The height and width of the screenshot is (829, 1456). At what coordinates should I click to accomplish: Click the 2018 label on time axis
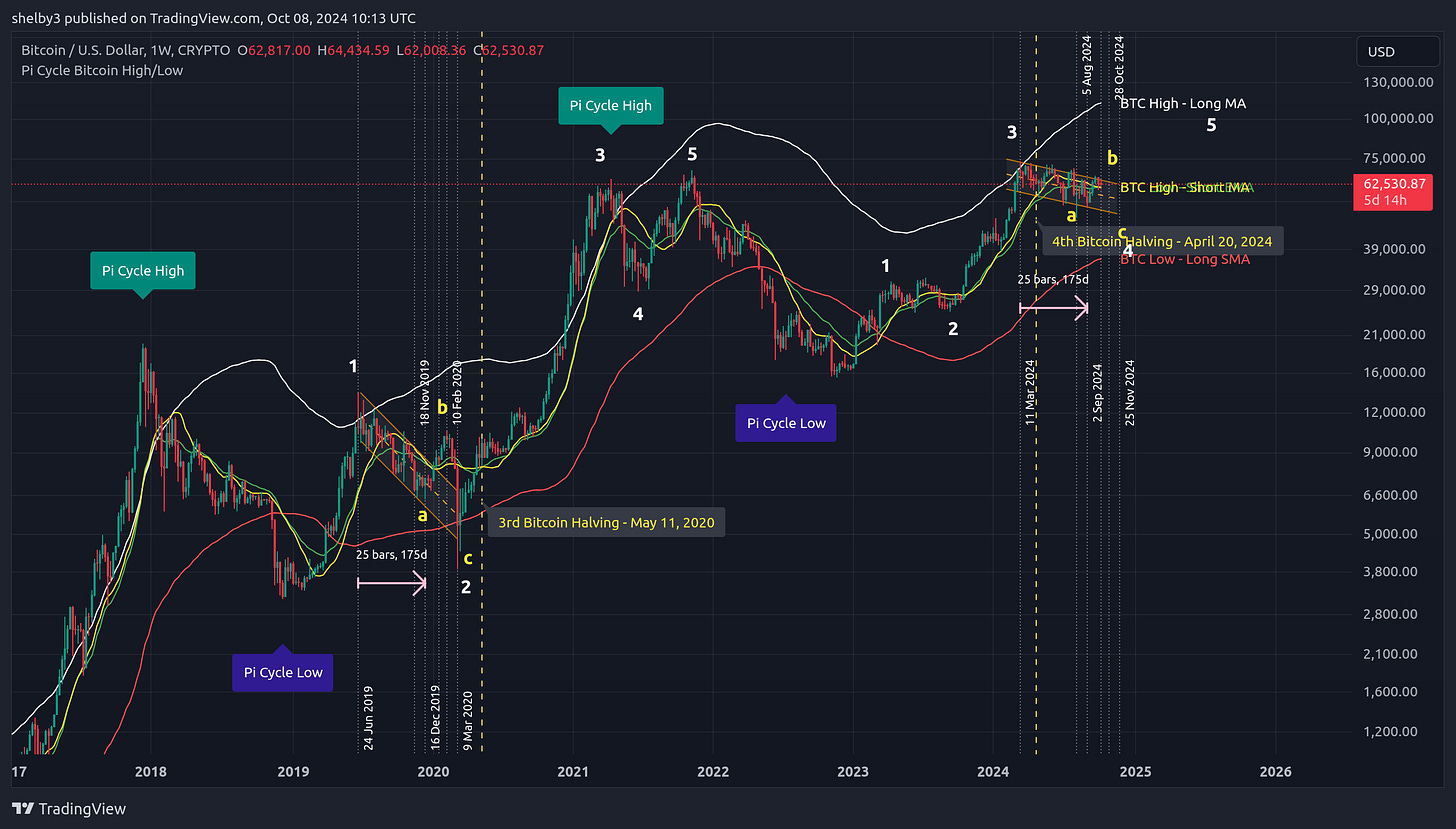(151, 772)
